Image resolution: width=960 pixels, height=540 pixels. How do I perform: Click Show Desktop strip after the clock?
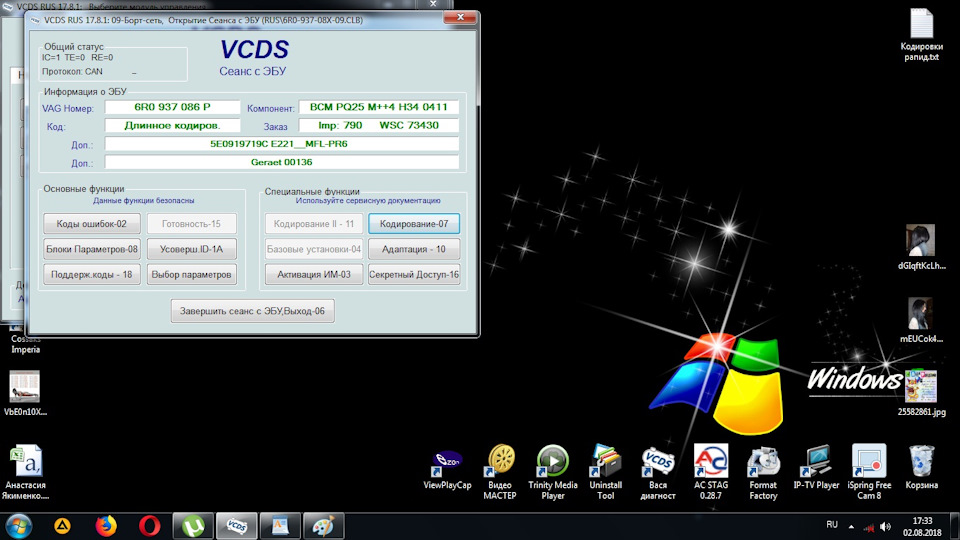pyautogui.click(x=954, y=526)
